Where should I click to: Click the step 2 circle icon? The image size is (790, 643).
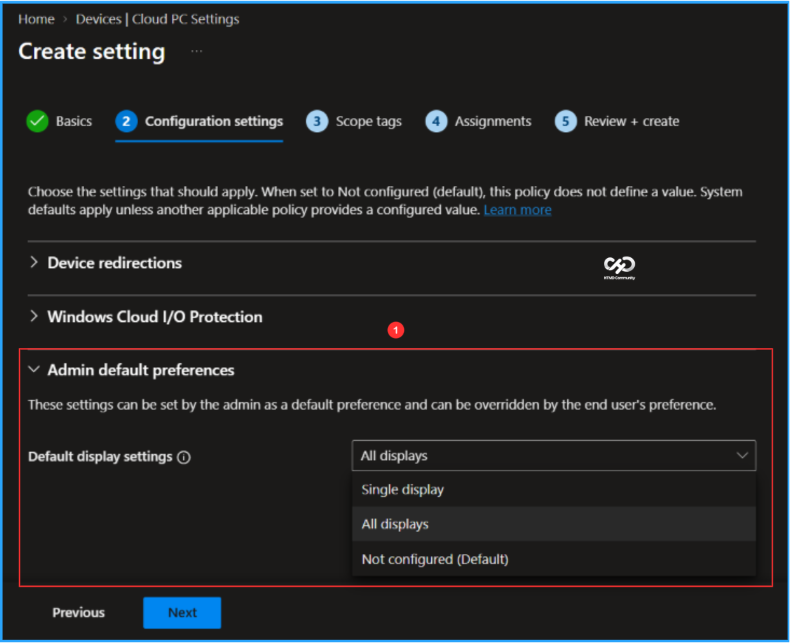(126, 121)
